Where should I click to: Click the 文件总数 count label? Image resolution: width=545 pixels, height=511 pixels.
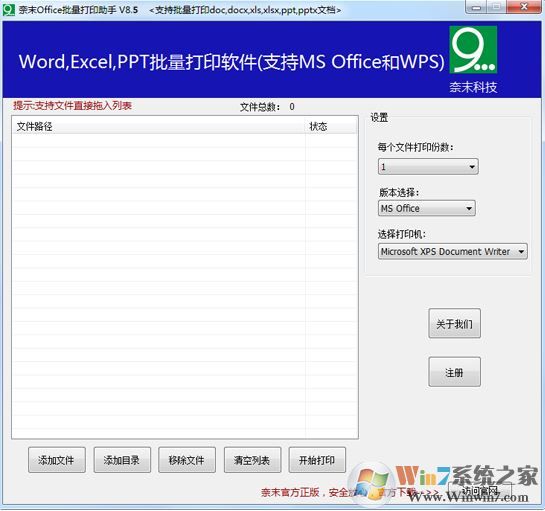pyautogui.click(x=267, y=107)
